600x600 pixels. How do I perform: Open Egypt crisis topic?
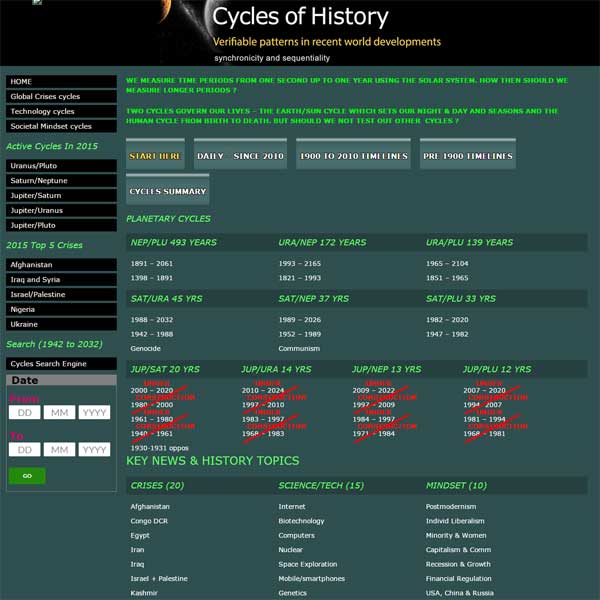[x=140, y=536]
